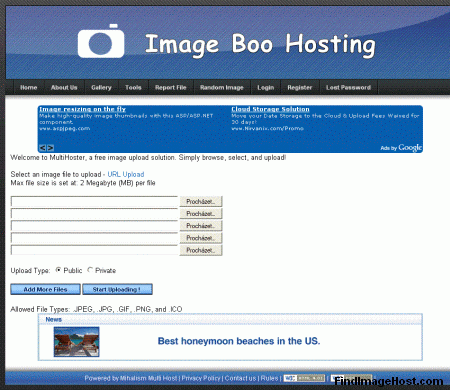Click 'Max file size is set at' text
Viewport: 450px width, 390px height.
[x=83, y=183]
